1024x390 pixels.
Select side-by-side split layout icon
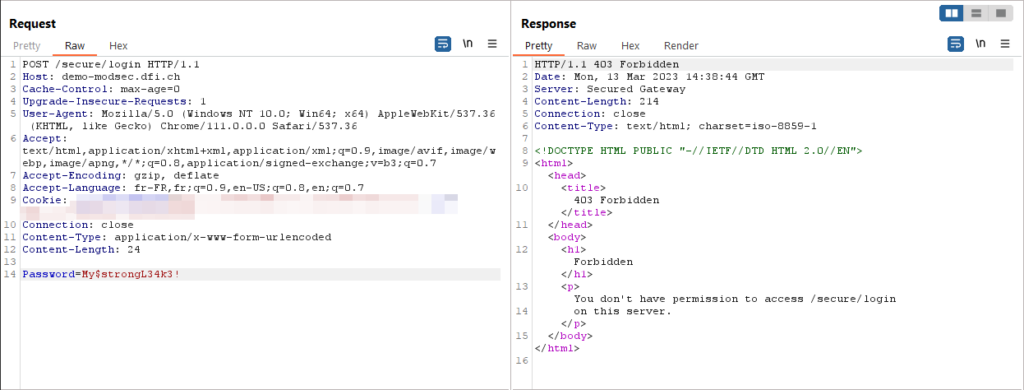tap(952, 13)
